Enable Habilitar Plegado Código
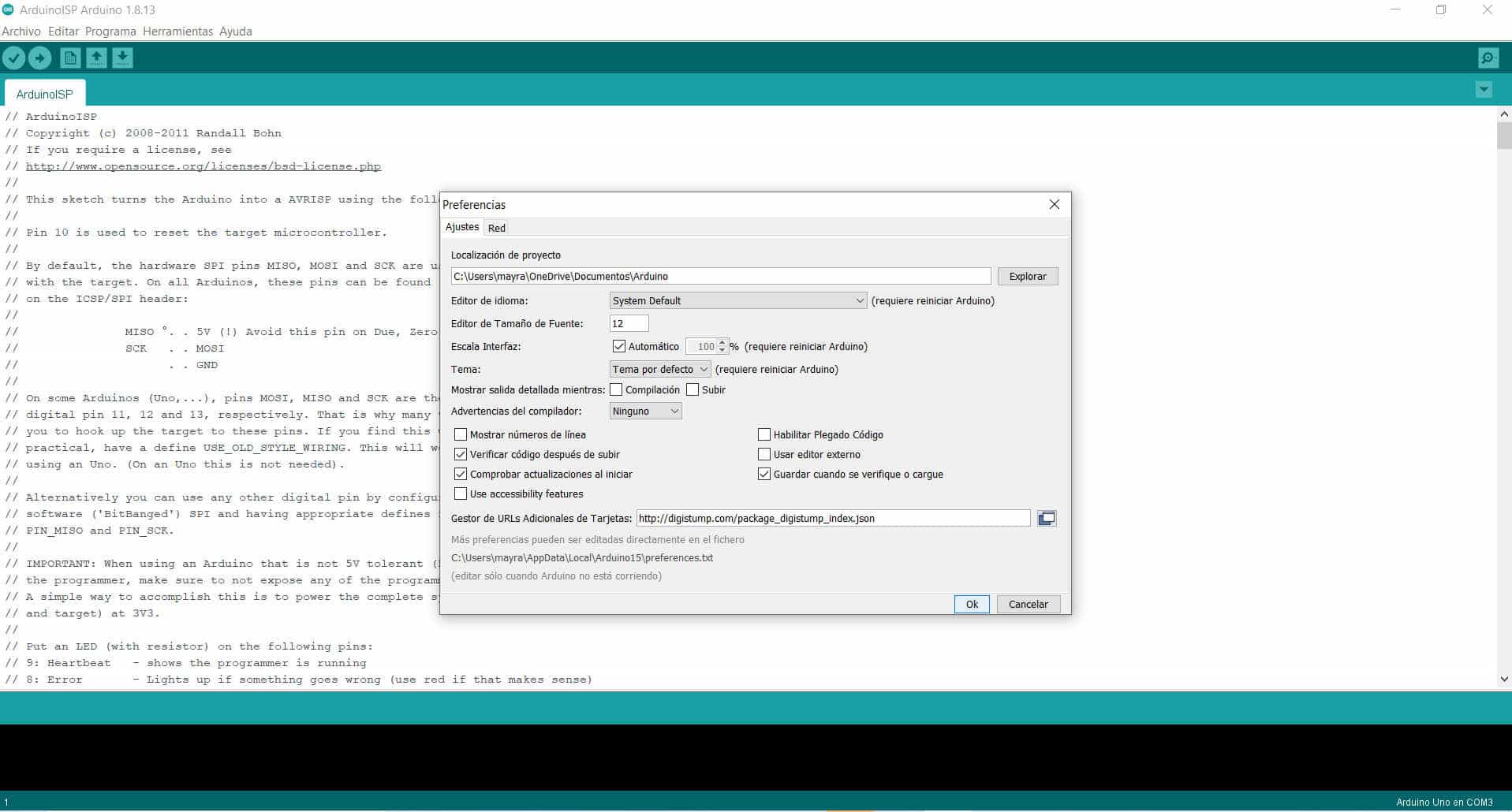This screenshot has width=1512, height=812. [764, 434]
